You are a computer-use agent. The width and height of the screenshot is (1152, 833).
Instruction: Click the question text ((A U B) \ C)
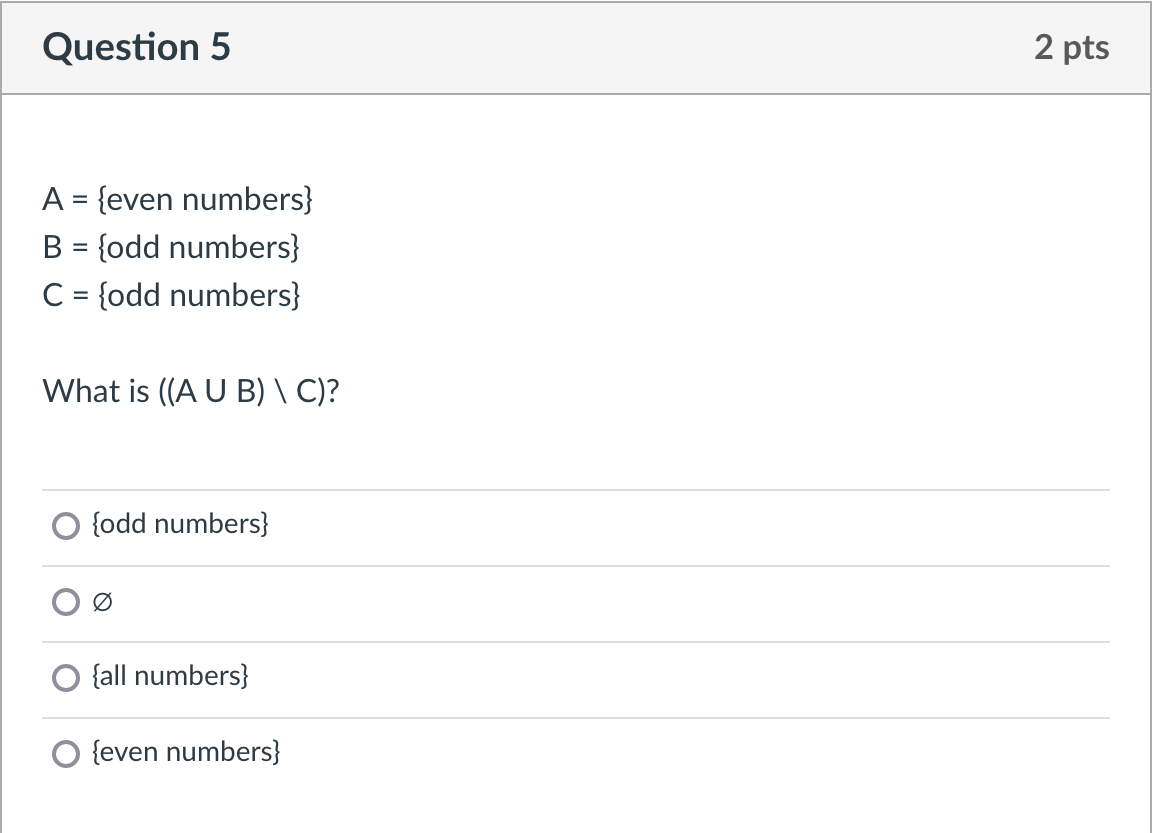[192, 391]
